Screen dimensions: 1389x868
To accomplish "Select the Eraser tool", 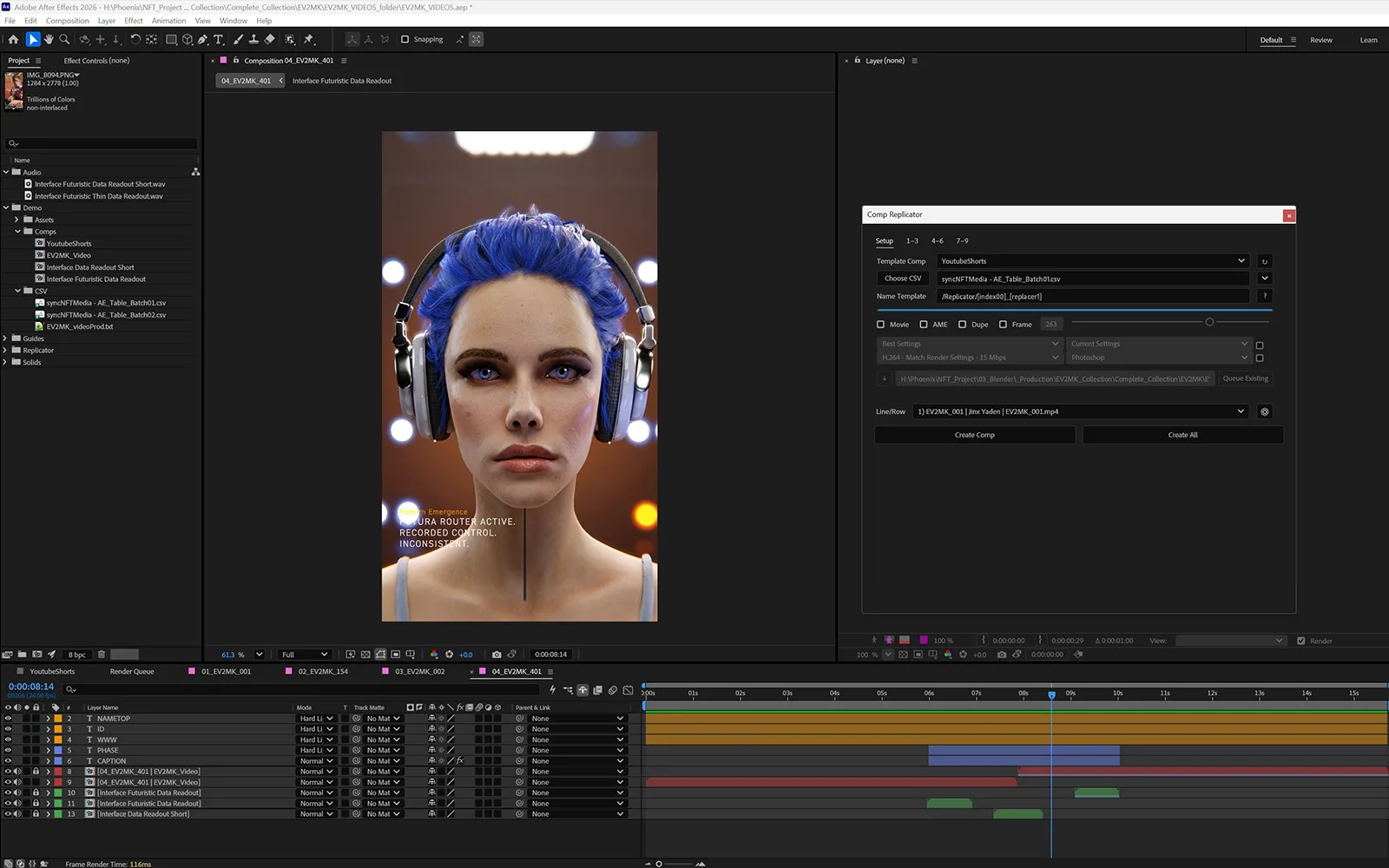I will tap(269, 39).
